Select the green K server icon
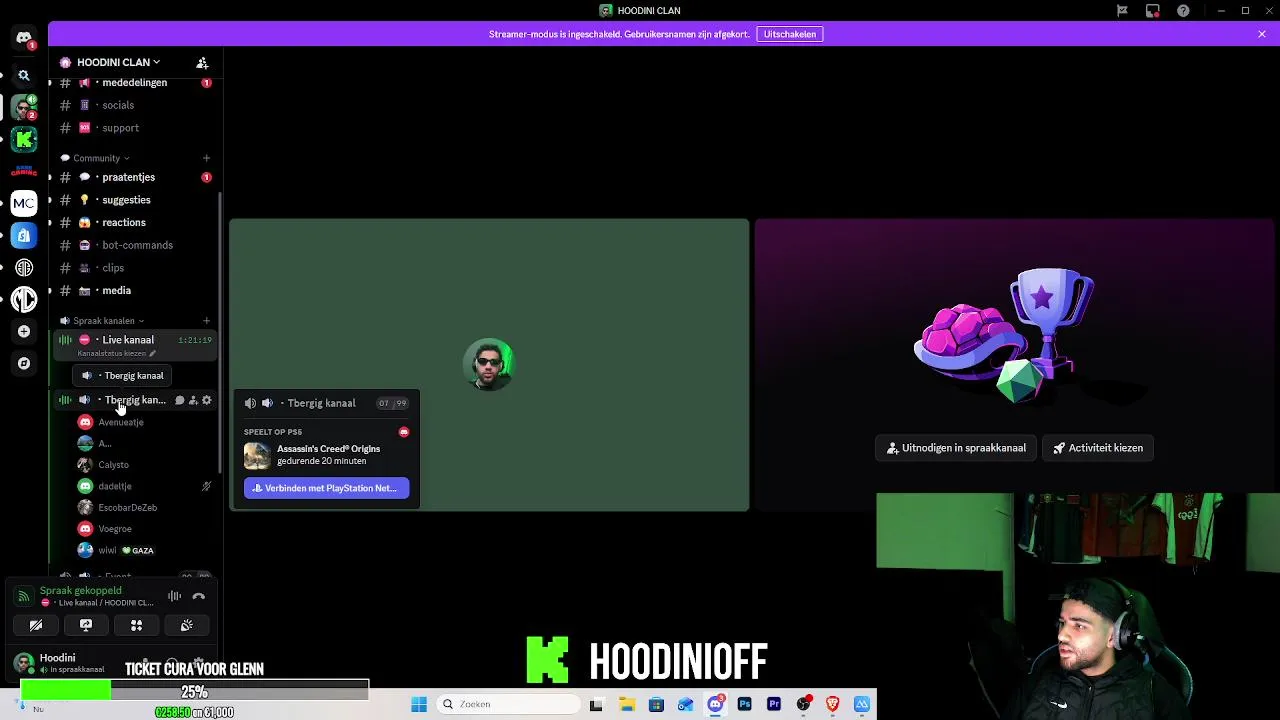The height and width of the screenshot is (720, 1280). click(x=24, y=139)
